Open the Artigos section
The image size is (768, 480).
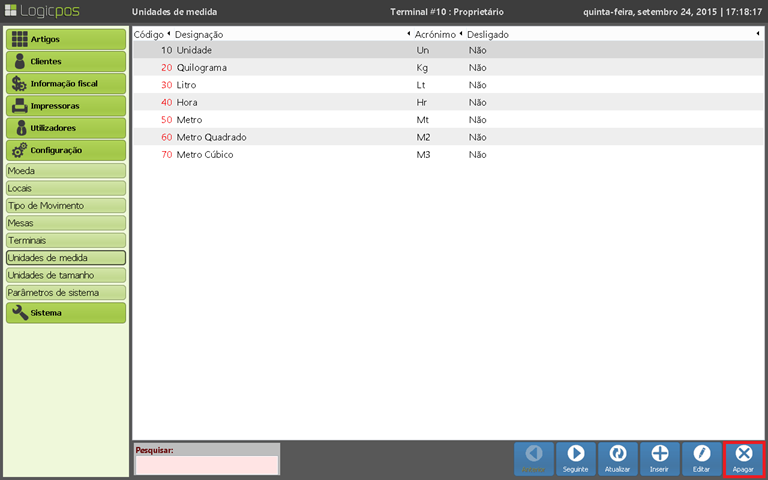point(66,39)
